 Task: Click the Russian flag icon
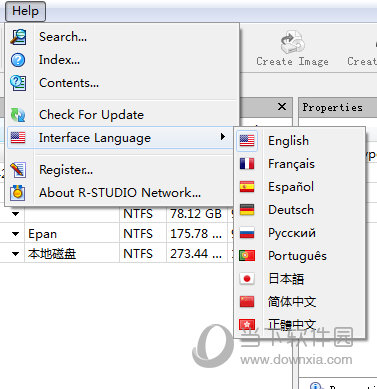point(247,233)
